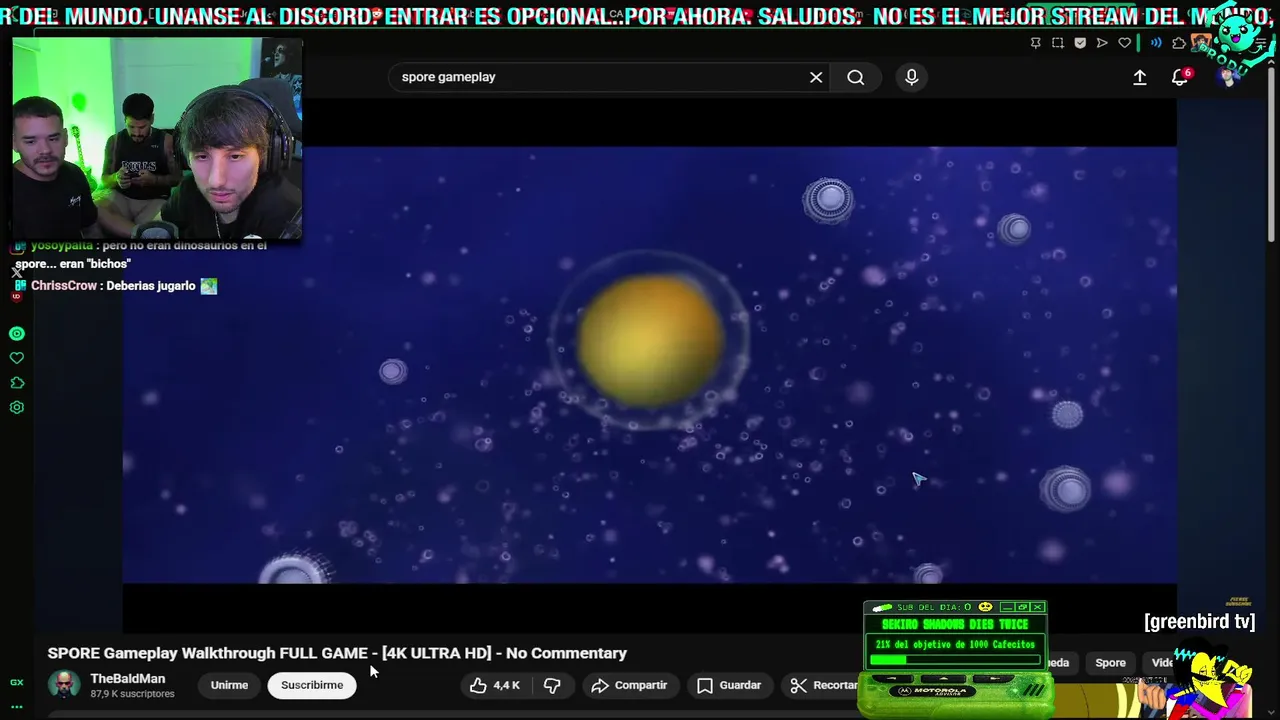This screenshot has width=1280, height=720.
Task: Dislike the video with thumbs down
Action: pyautogui.click(x=552, y=685)
